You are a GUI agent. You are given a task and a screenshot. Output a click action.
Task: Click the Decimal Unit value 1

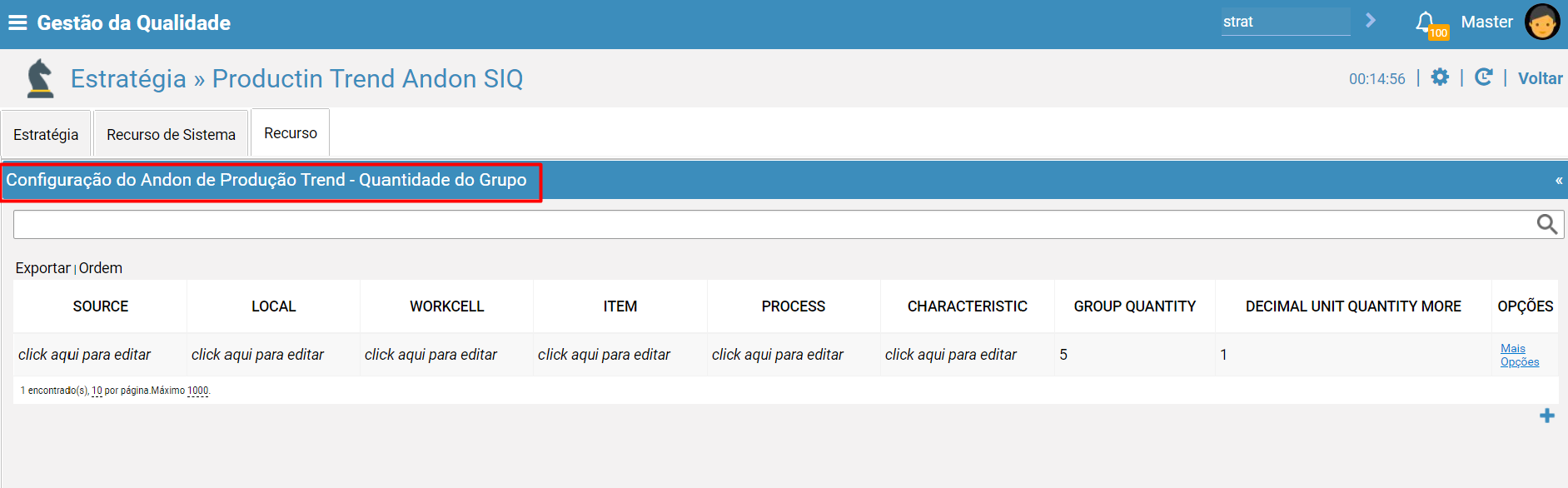(1223, 355)
